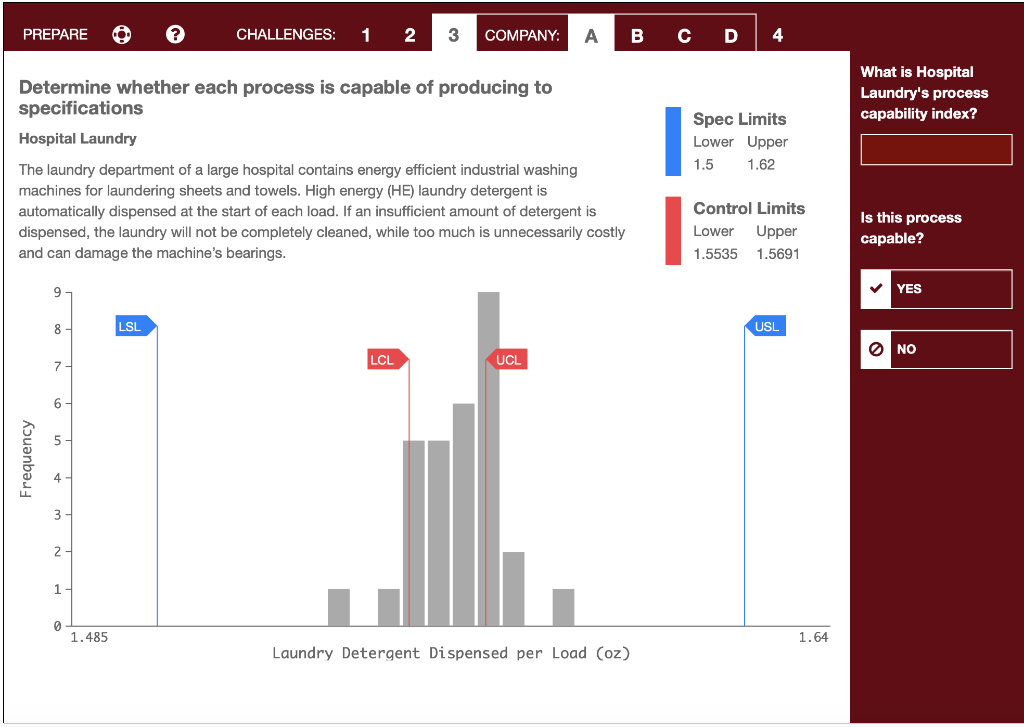Image resolution: width=1024 pixels, height=727 pixels.
Task: Click the 'Control Limits' legend title
Action: coord(749,208)
